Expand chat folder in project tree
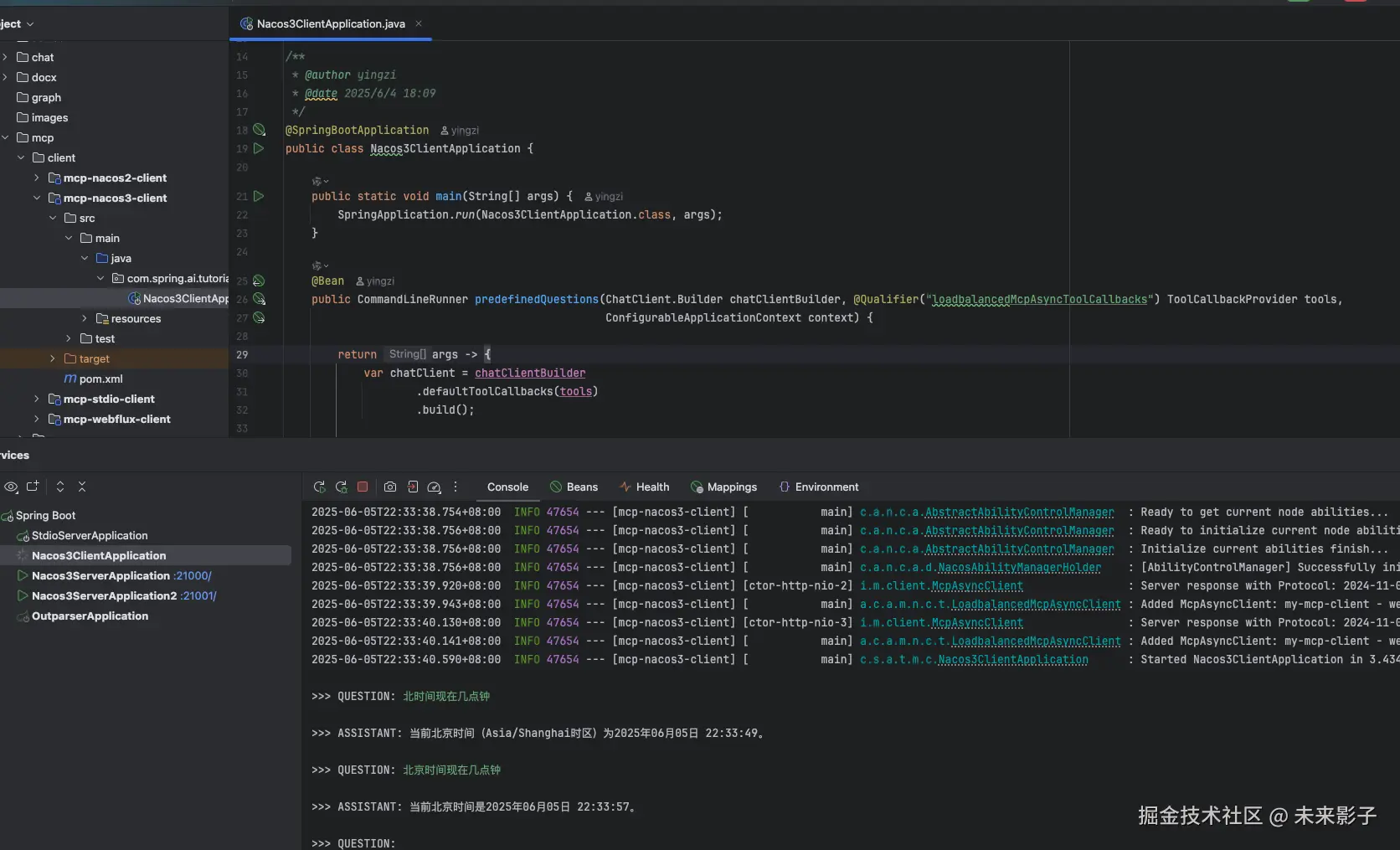 click(x=6, y=57)
